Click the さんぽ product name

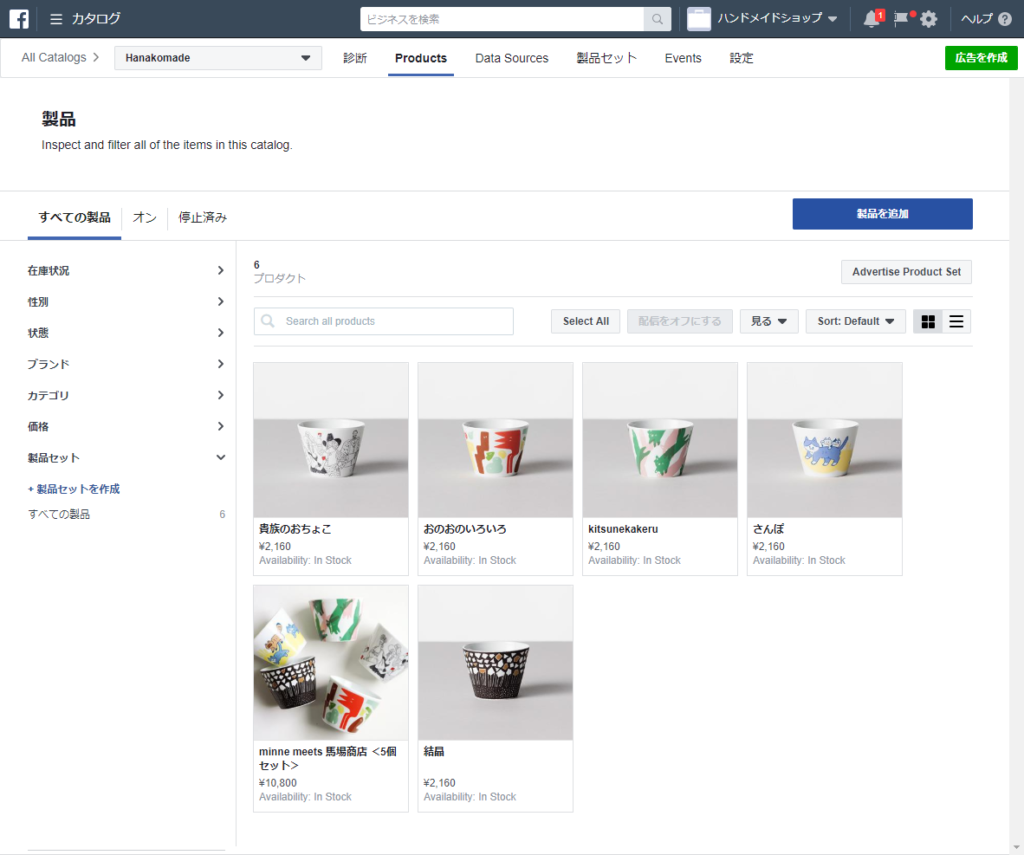pos(769,529)
